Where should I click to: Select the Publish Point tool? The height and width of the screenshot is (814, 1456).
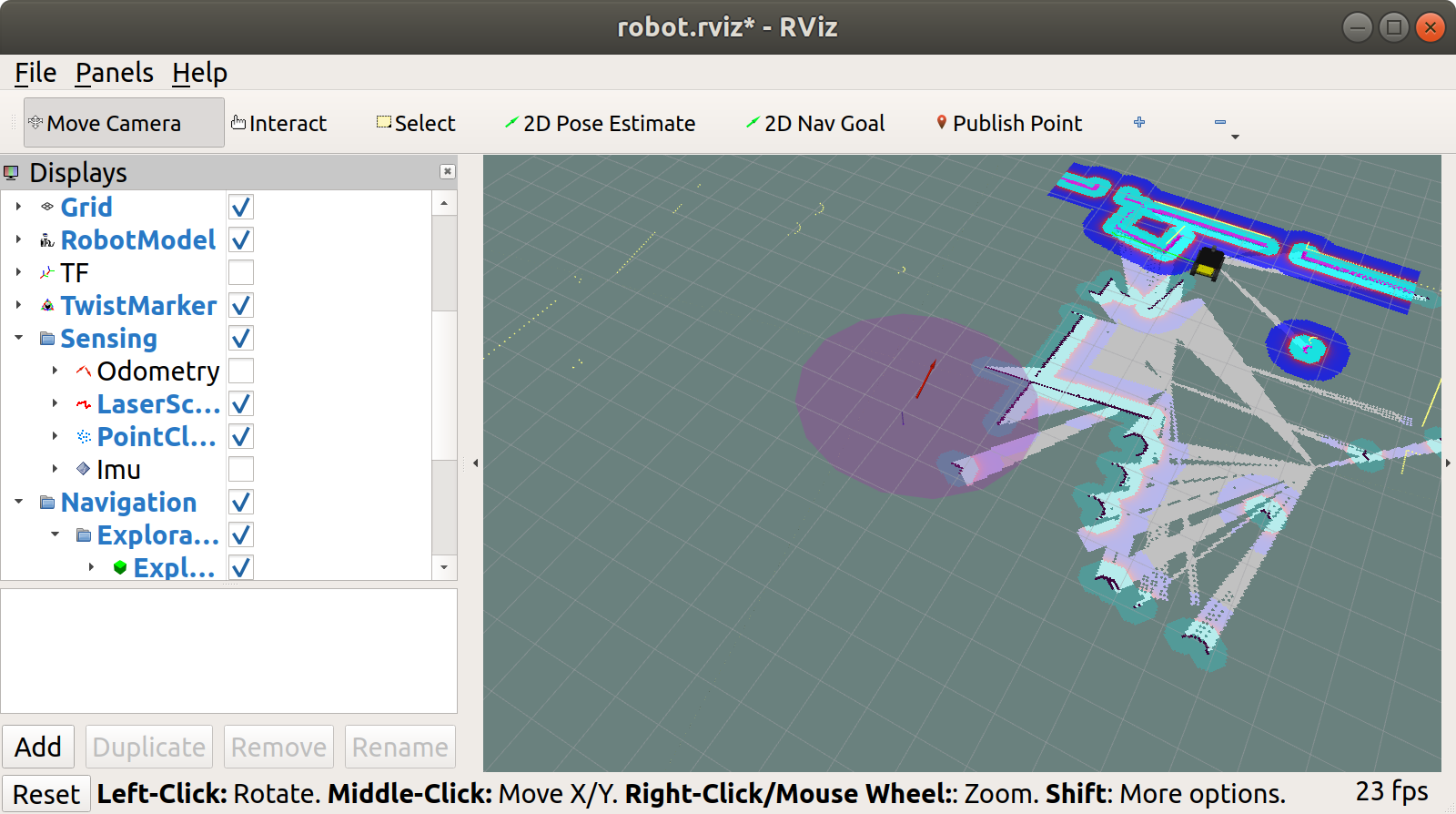pos(1009,123)
